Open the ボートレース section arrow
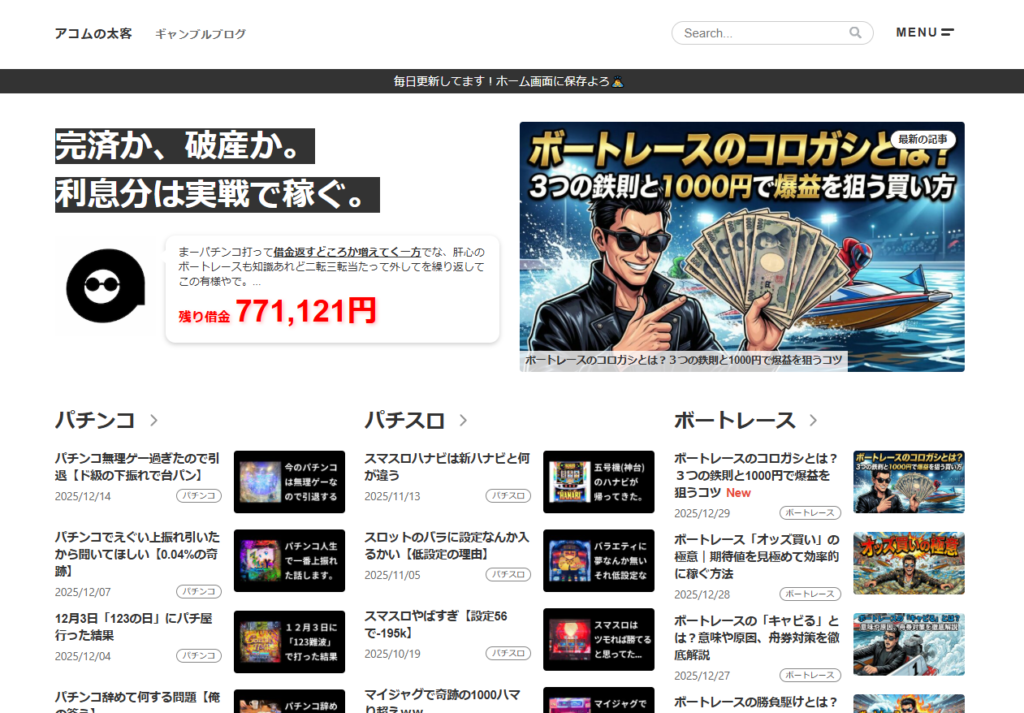This screenshot has width=1024, height=713. (x=812, y=421)
